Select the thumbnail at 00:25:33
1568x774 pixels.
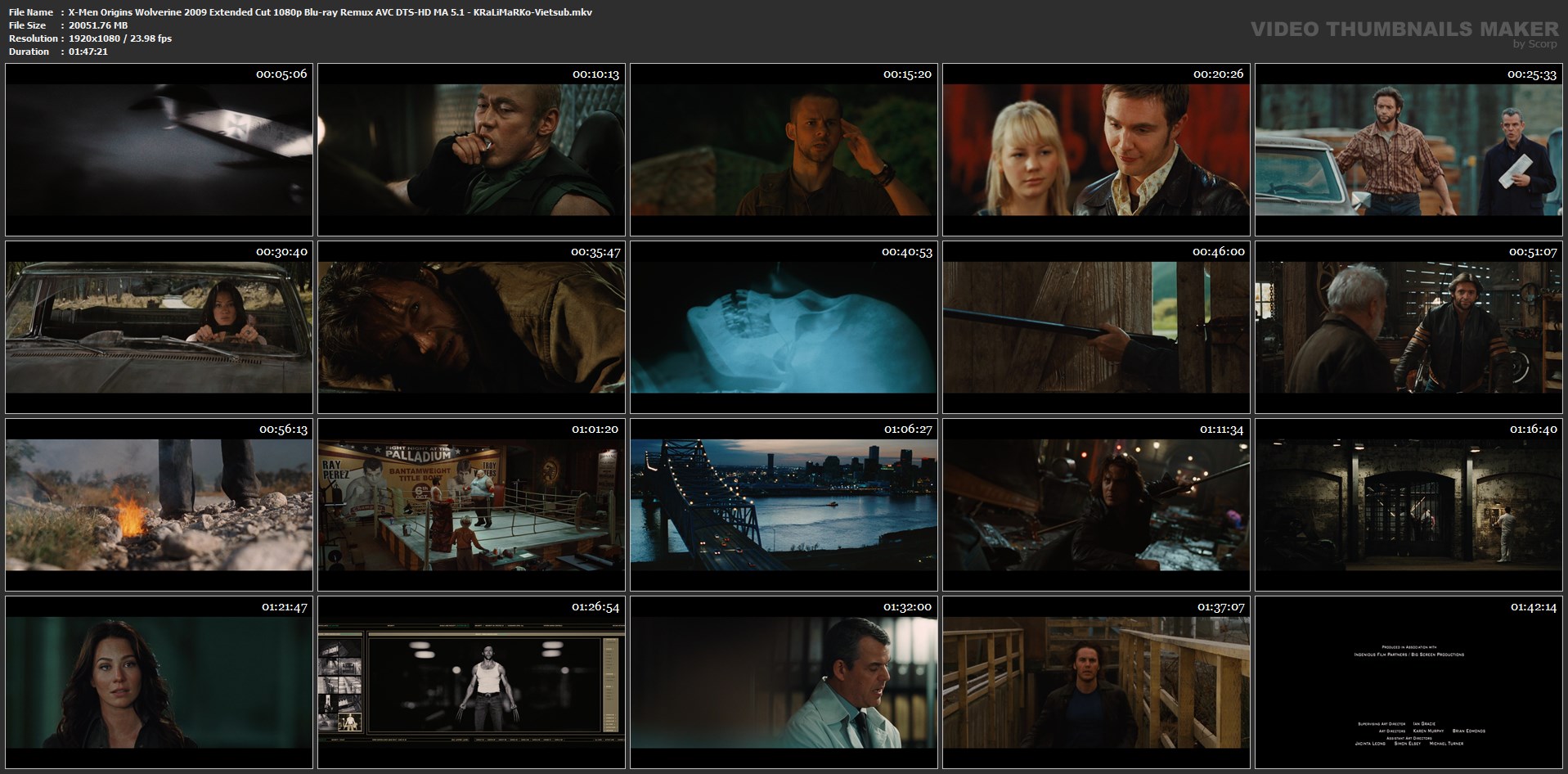[1409, 150]
